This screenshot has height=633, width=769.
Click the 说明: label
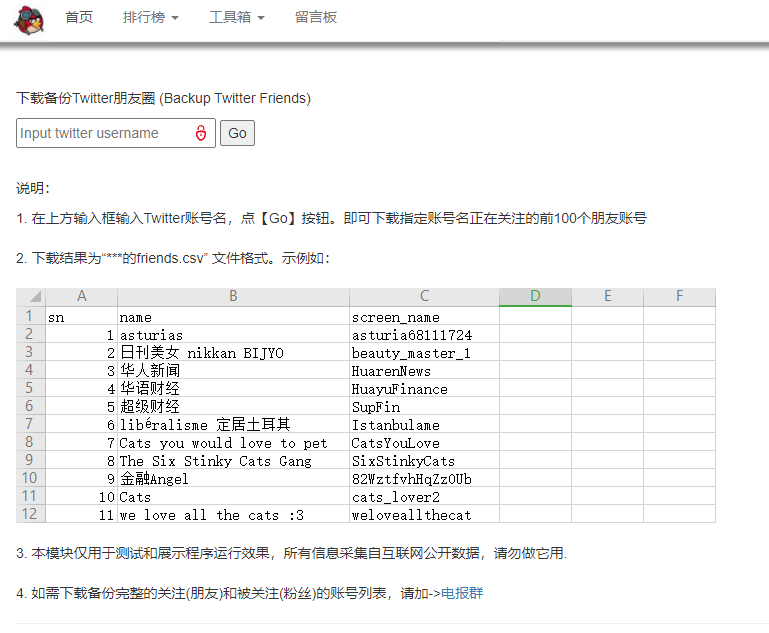point(33,188)
